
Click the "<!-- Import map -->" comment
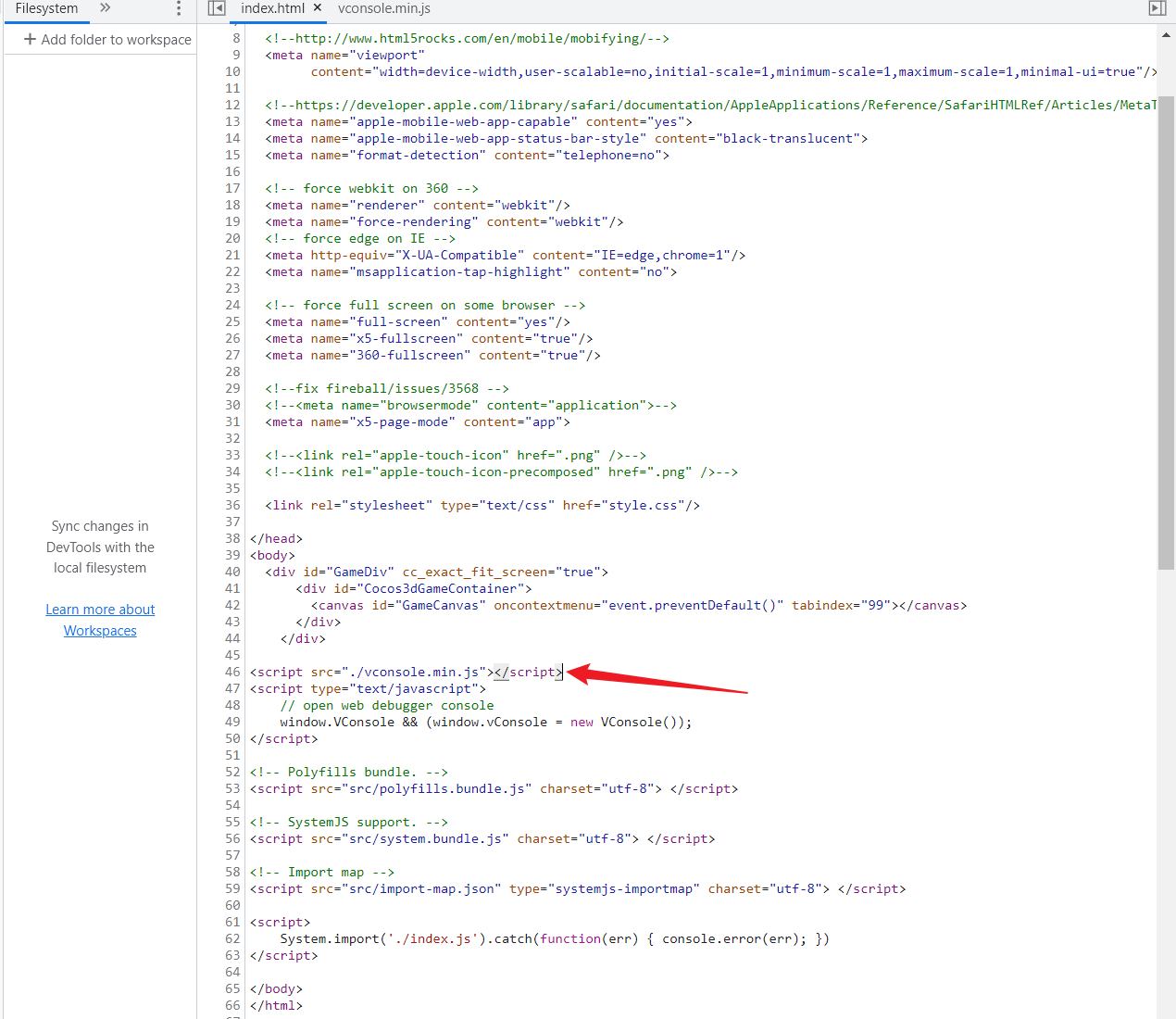(x=322, y=872)
